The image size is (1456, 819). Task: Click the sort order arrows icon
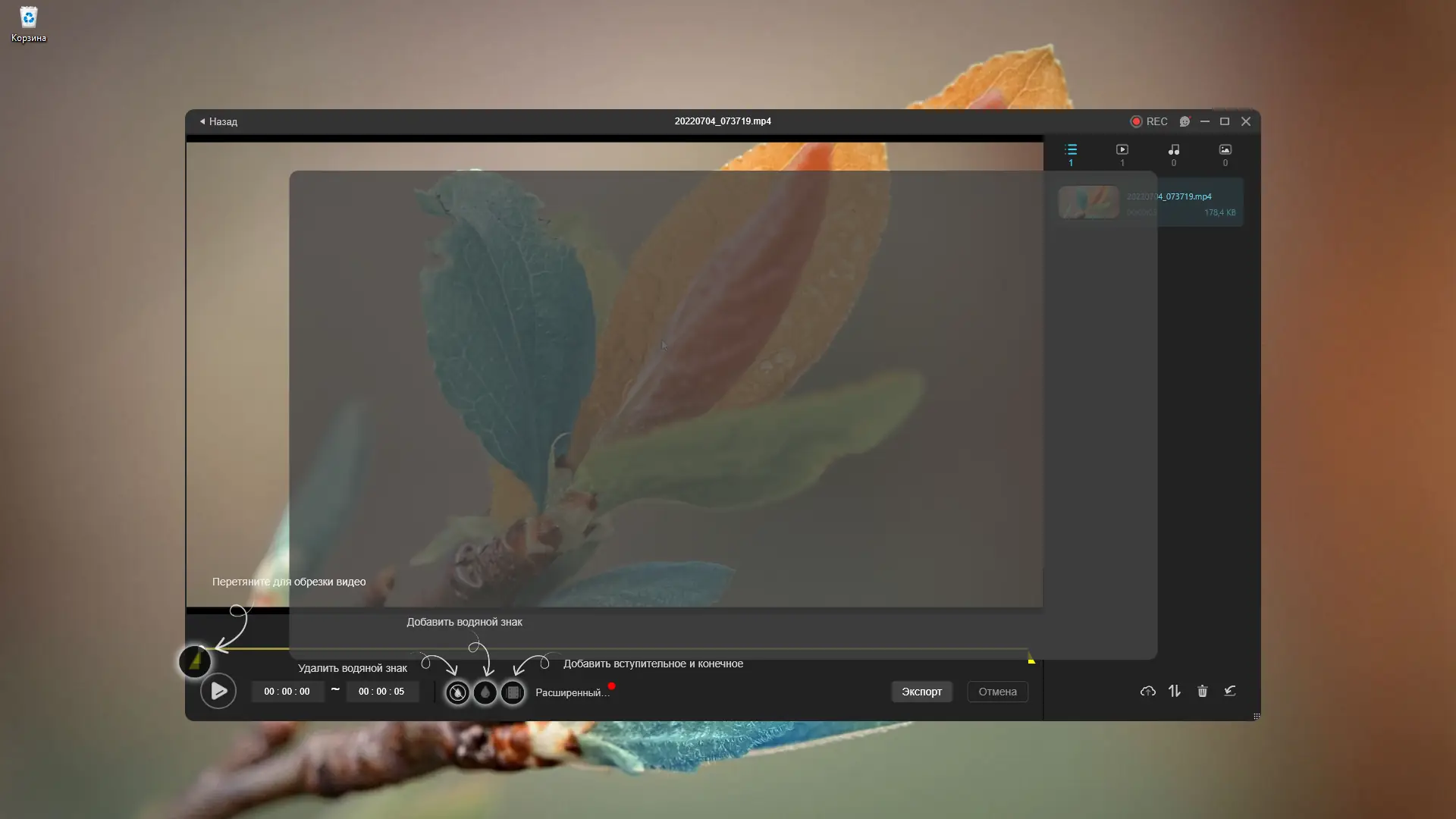tap(1175, 691)
